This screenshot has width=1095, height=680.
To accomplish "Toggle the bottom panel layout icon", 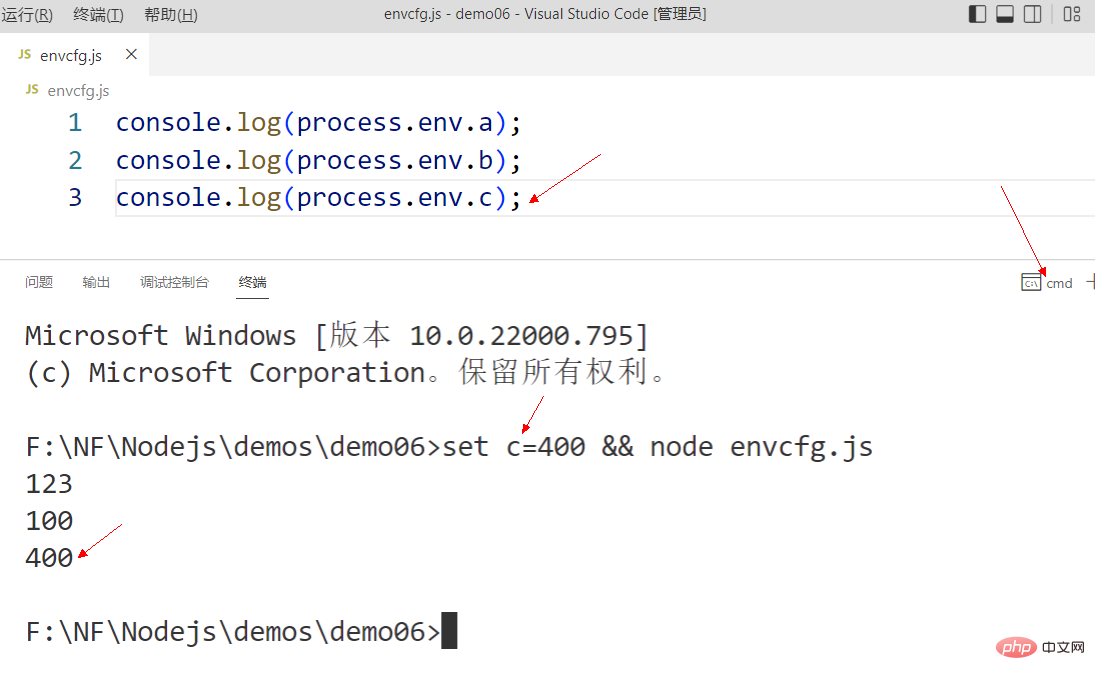I will pyautogui.click(x=1006, y=14).
